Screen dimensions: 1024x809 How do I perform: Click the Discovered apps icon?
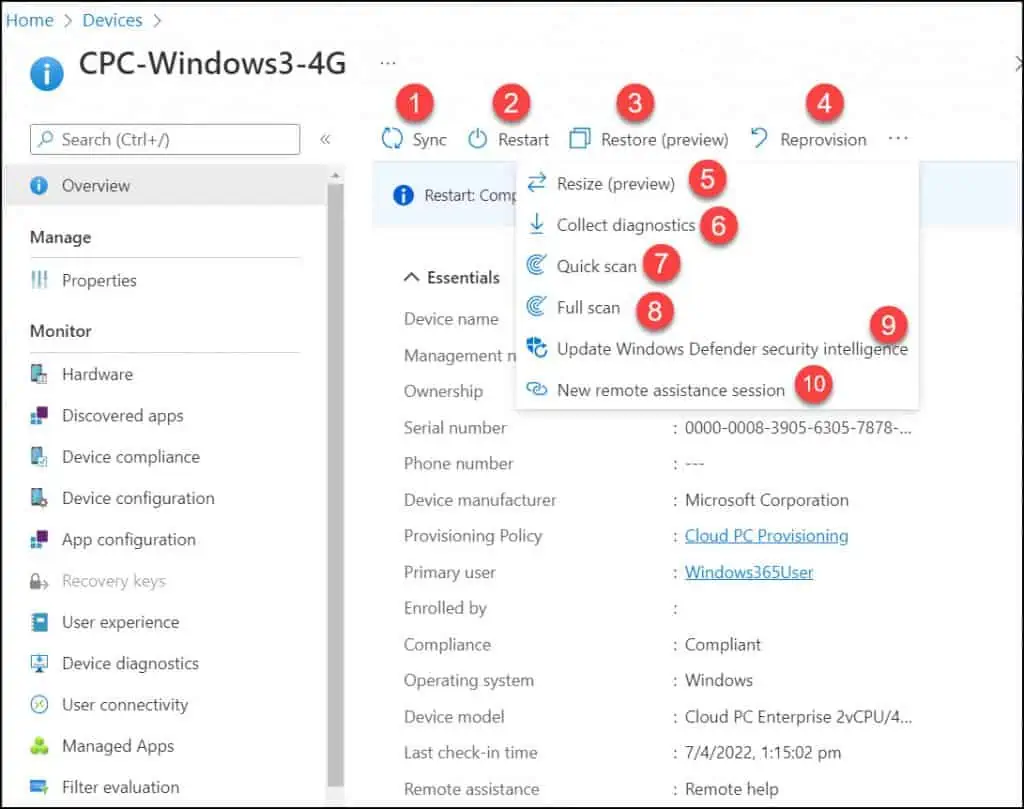pyautogui.click(x=39, y=415)
